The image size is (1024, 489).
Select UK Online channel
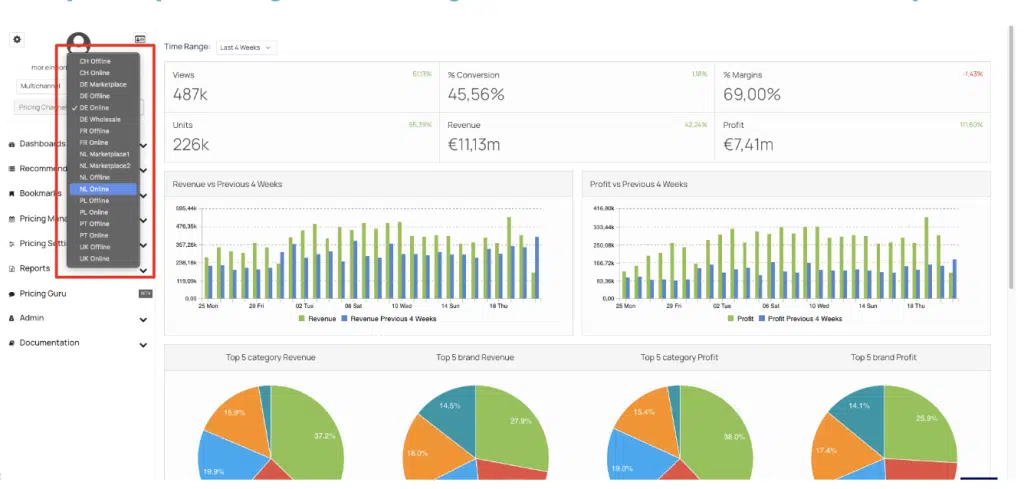[x=104, y=259]
